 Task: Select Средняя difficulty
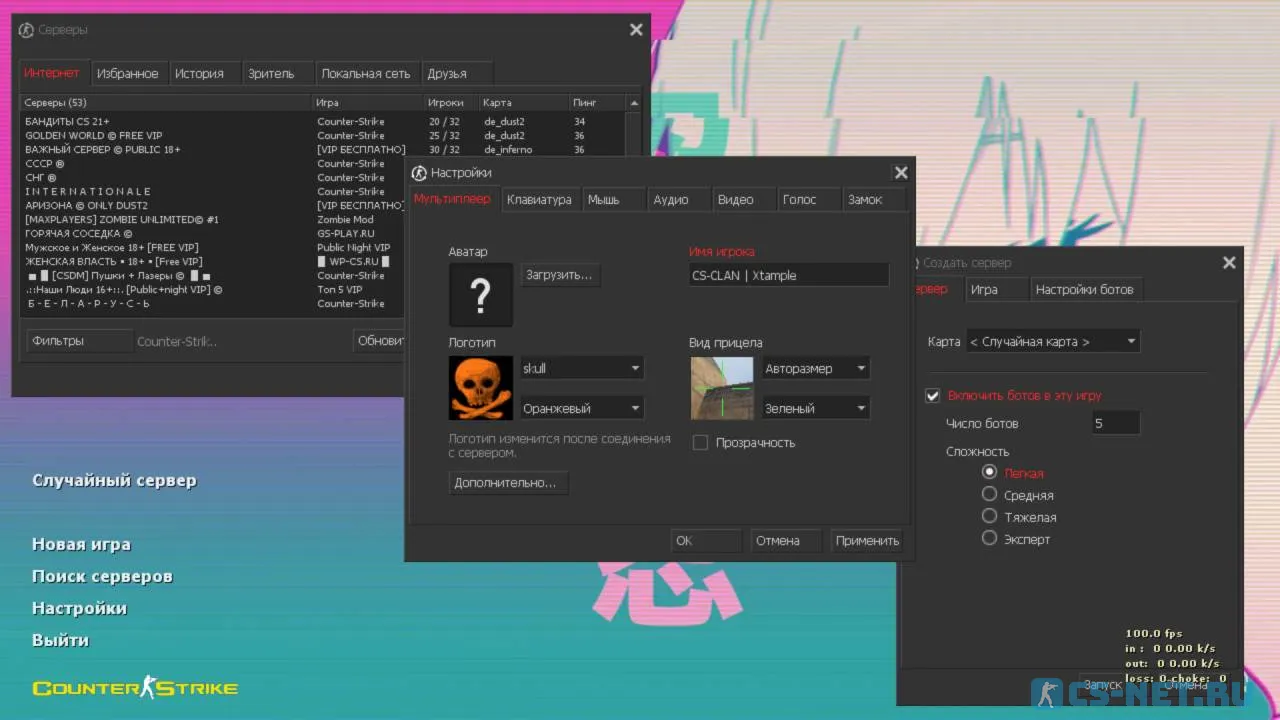coord(990,494)
